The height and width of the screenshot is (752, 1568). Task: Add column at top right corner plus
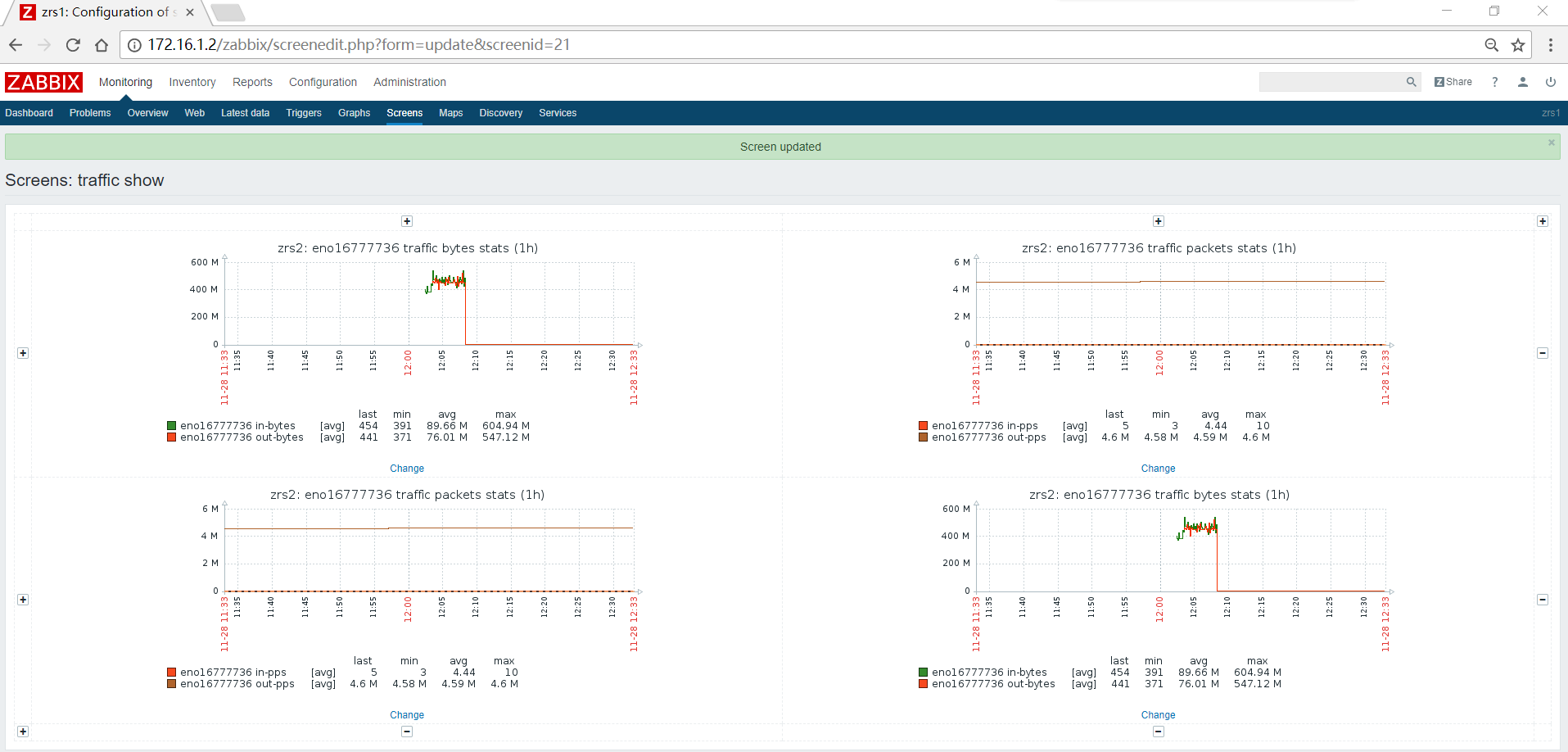click(1543, 221)
